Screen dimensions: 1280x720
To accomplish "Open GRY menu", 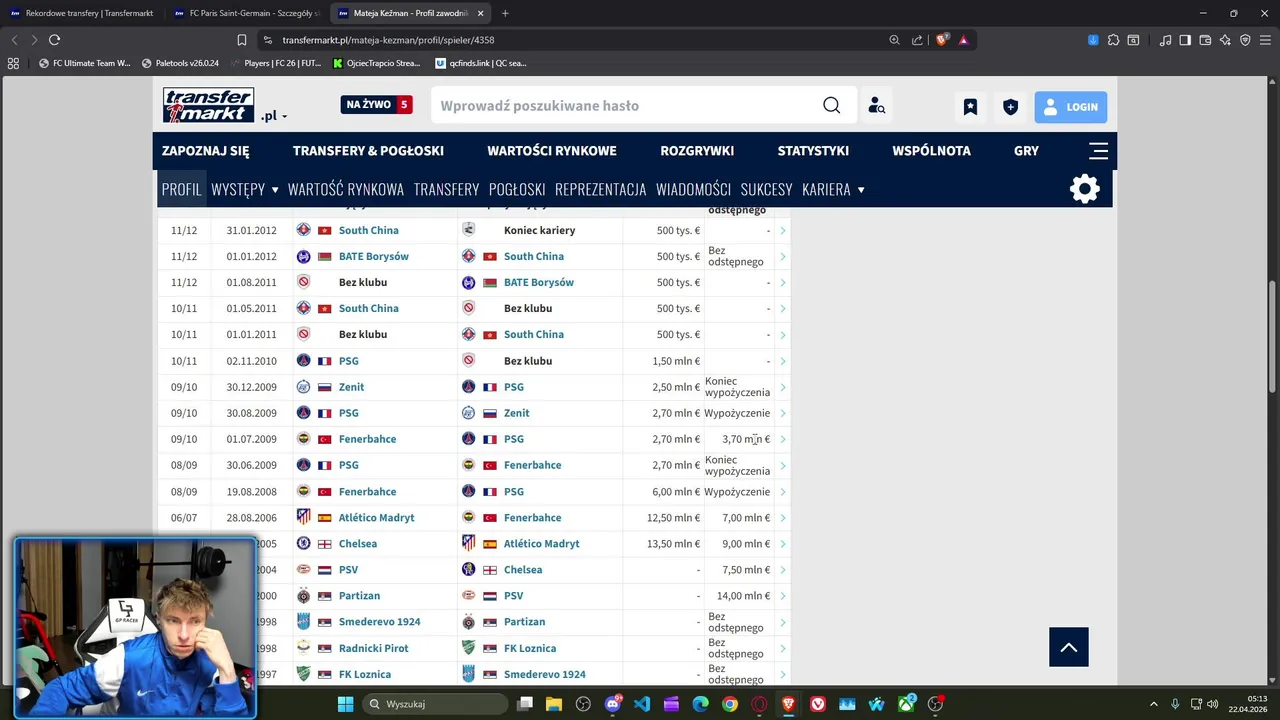I will 1026,151.
